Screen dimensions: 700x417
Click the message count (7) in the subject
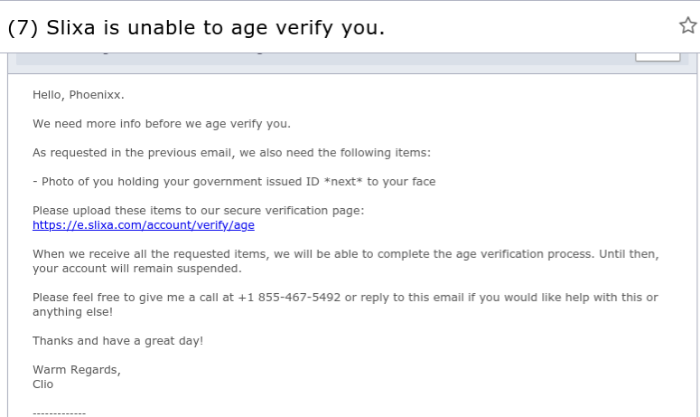pyautogui.click(x=23, y=28)
